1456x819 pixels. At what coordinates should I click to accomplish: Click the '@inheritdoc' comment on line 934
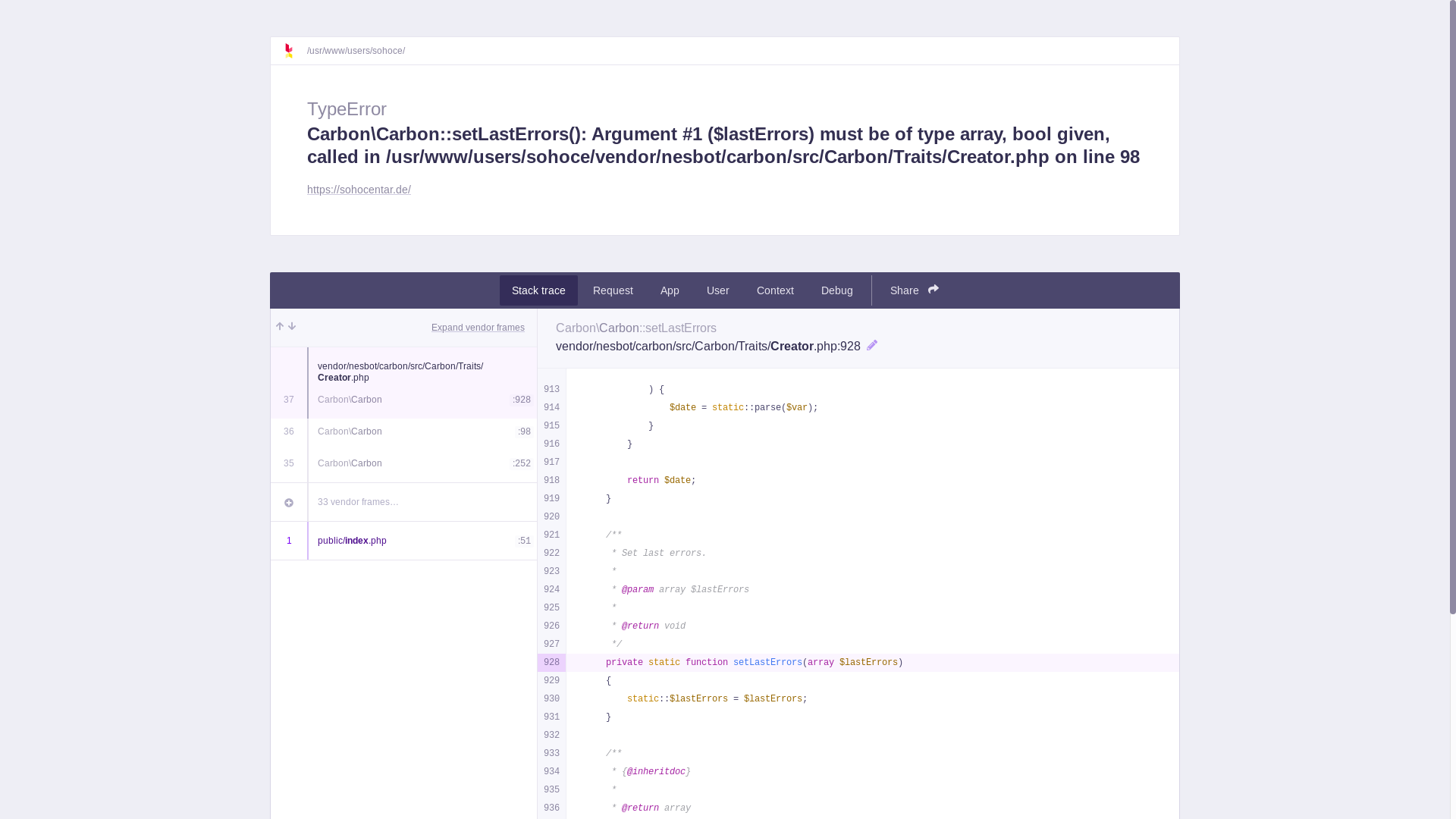[656, 772]
